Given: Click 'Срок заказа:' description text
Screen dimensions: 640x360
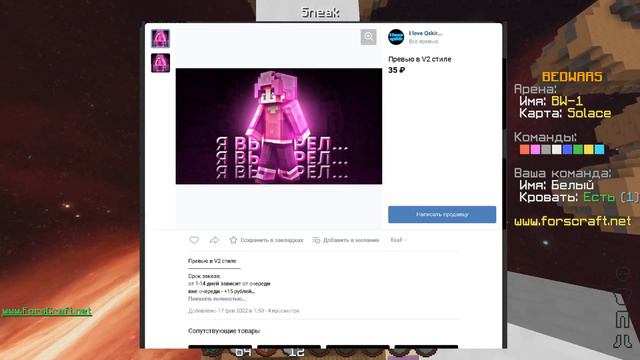Looking at the screenshot, I should [204, 276].
